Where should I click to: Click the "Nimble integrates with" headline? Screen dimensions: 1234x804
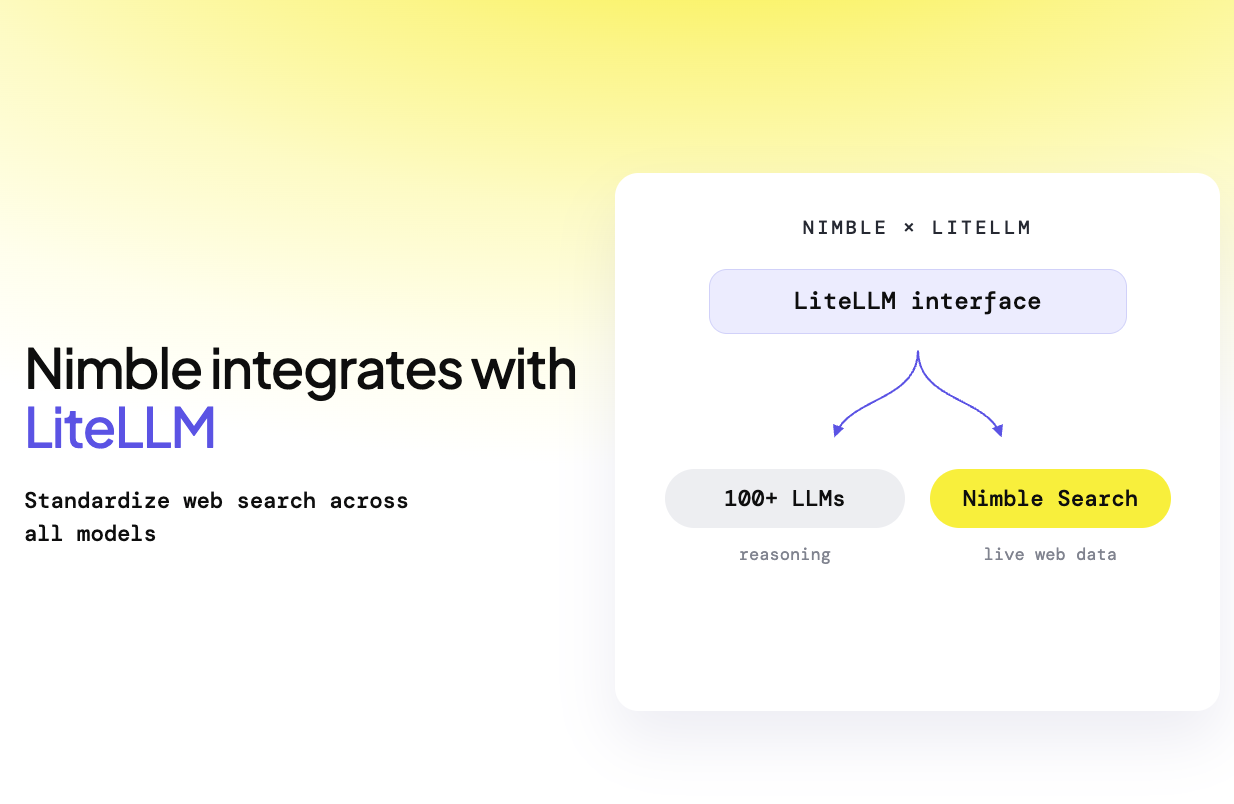pos(301,369)
